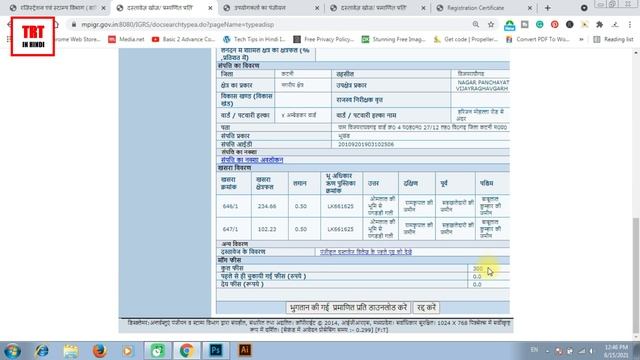Open a new browser tab with plus

547,8
